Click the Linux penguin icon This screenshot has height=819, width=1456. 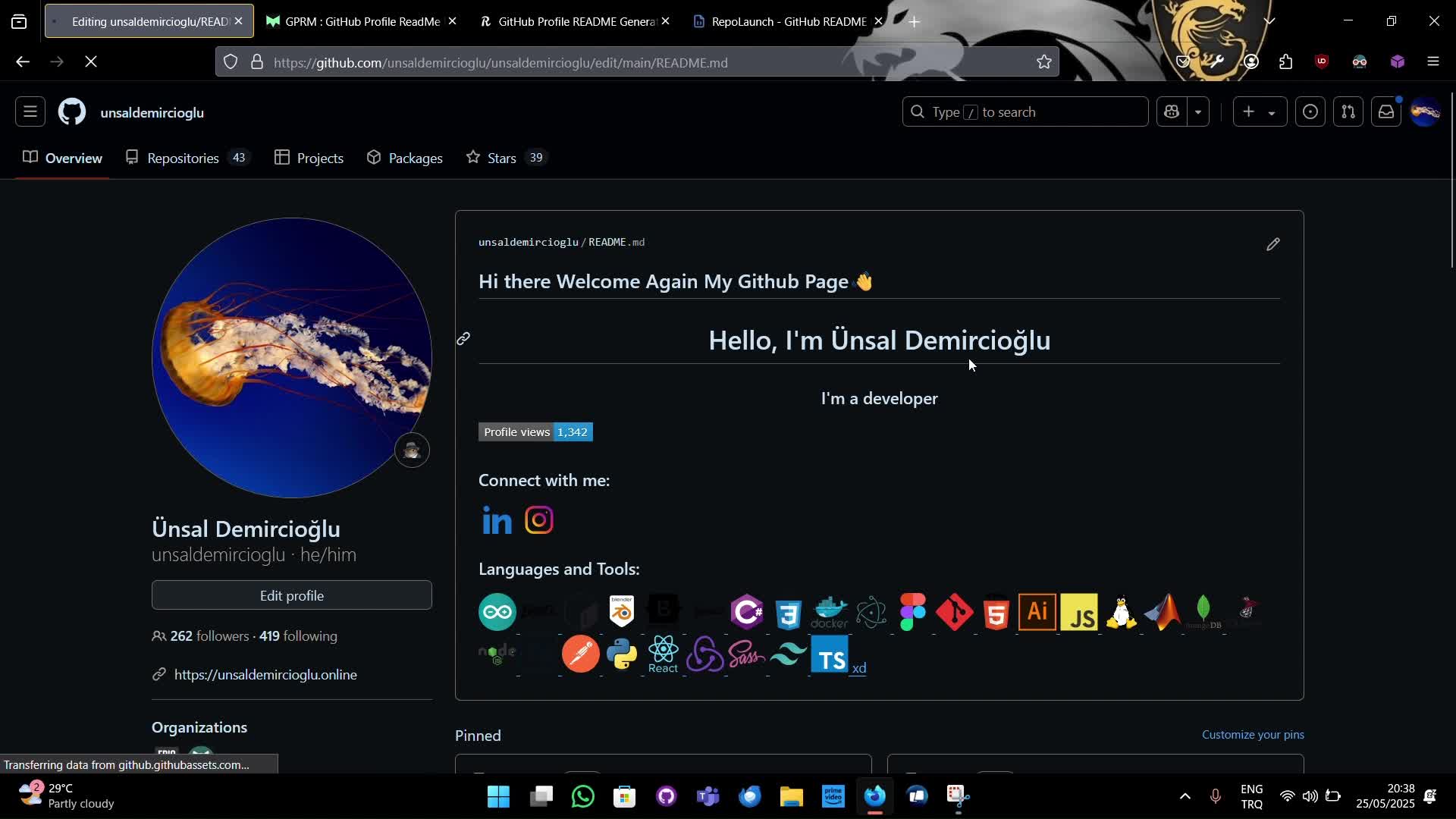pyautogui.click(x=1121, y=613)
